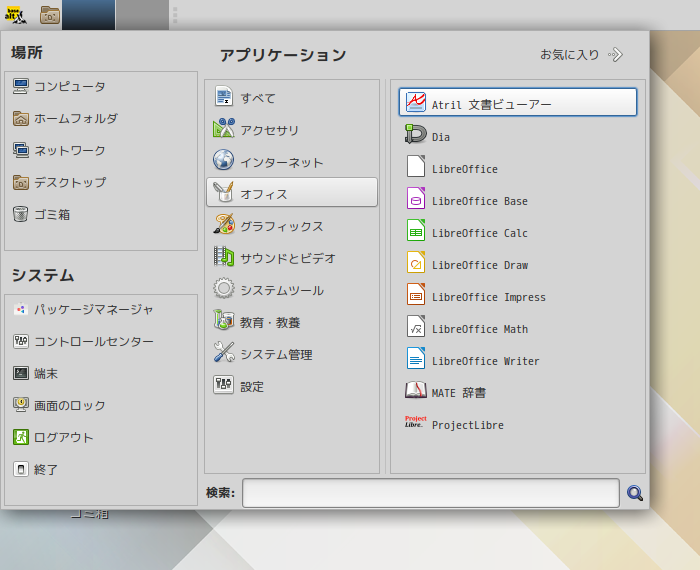Launch LibreOffice Calc
The image size is (700, 570).
point(518,232)
